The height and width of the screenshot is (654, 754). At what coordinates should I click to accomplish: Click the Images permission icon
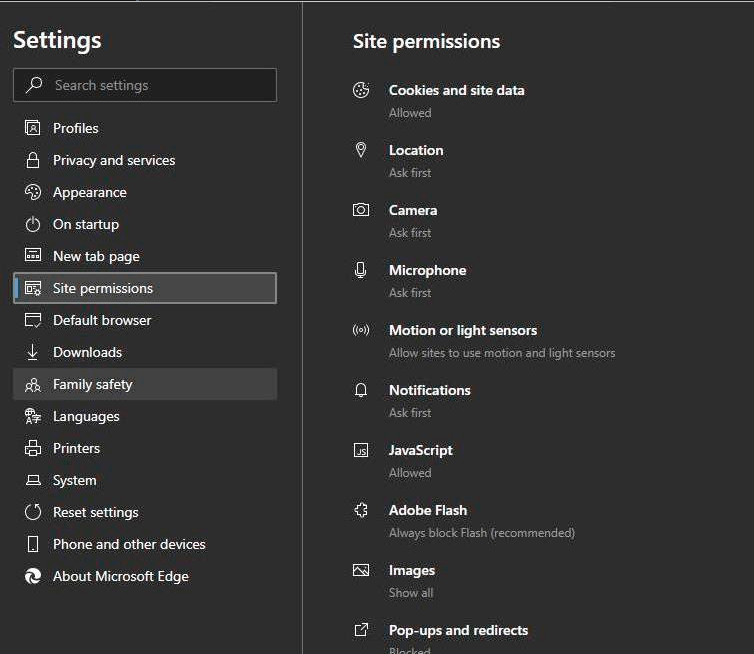(x=361, y=570)
